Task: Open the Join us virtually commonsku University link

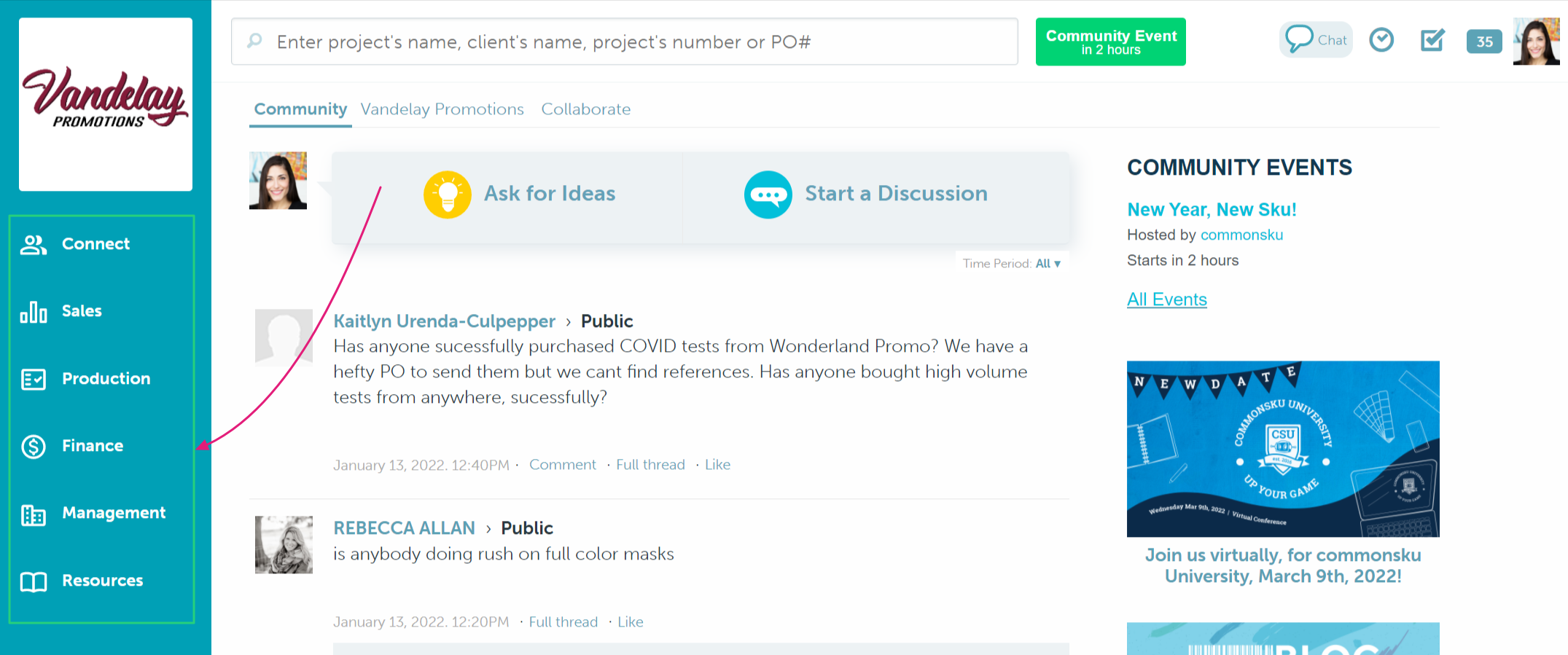Action: click(x=1283, y=566)
